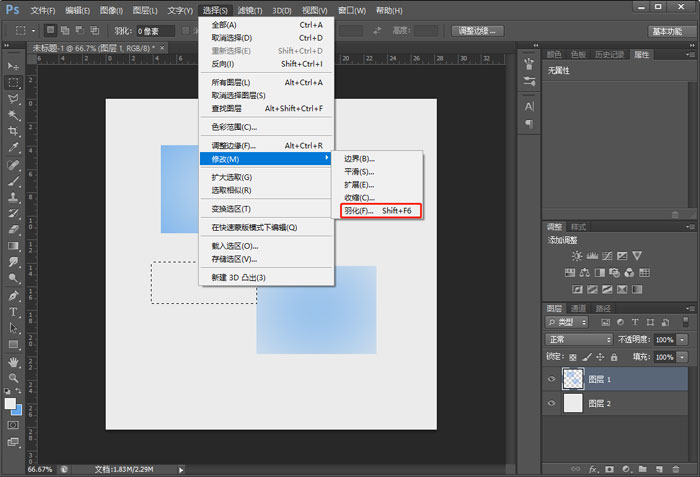This screenshot has width=700, height=477.
Task: Select the Gradient tool
Action: [x=13, y=246]
